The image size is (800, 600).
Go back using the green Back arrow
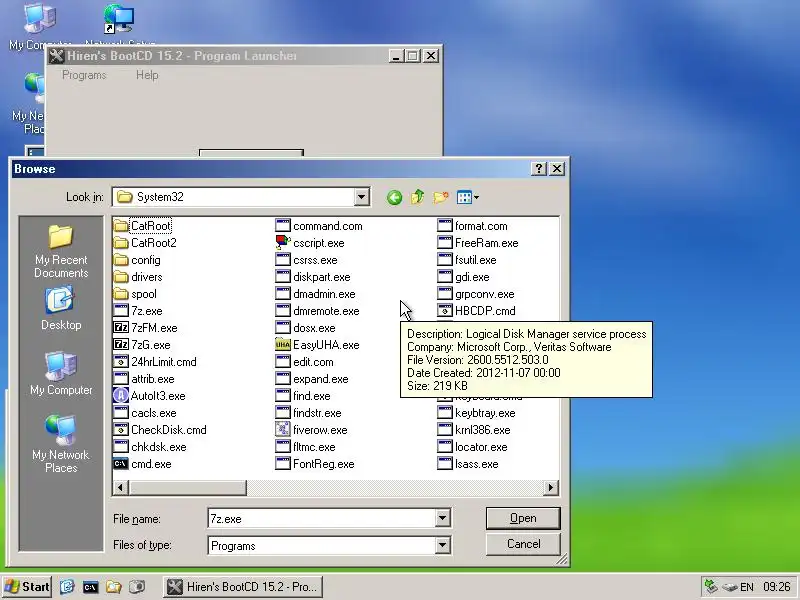tap(394, 197)
